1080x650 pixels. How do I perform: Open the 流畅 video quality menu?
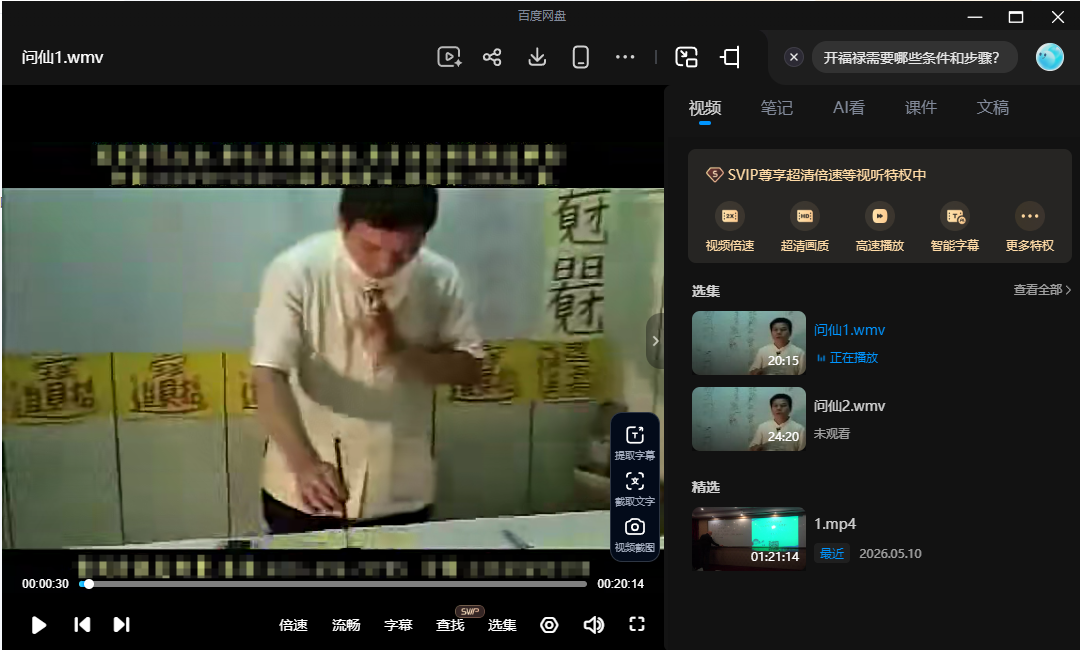click(346, 625)
